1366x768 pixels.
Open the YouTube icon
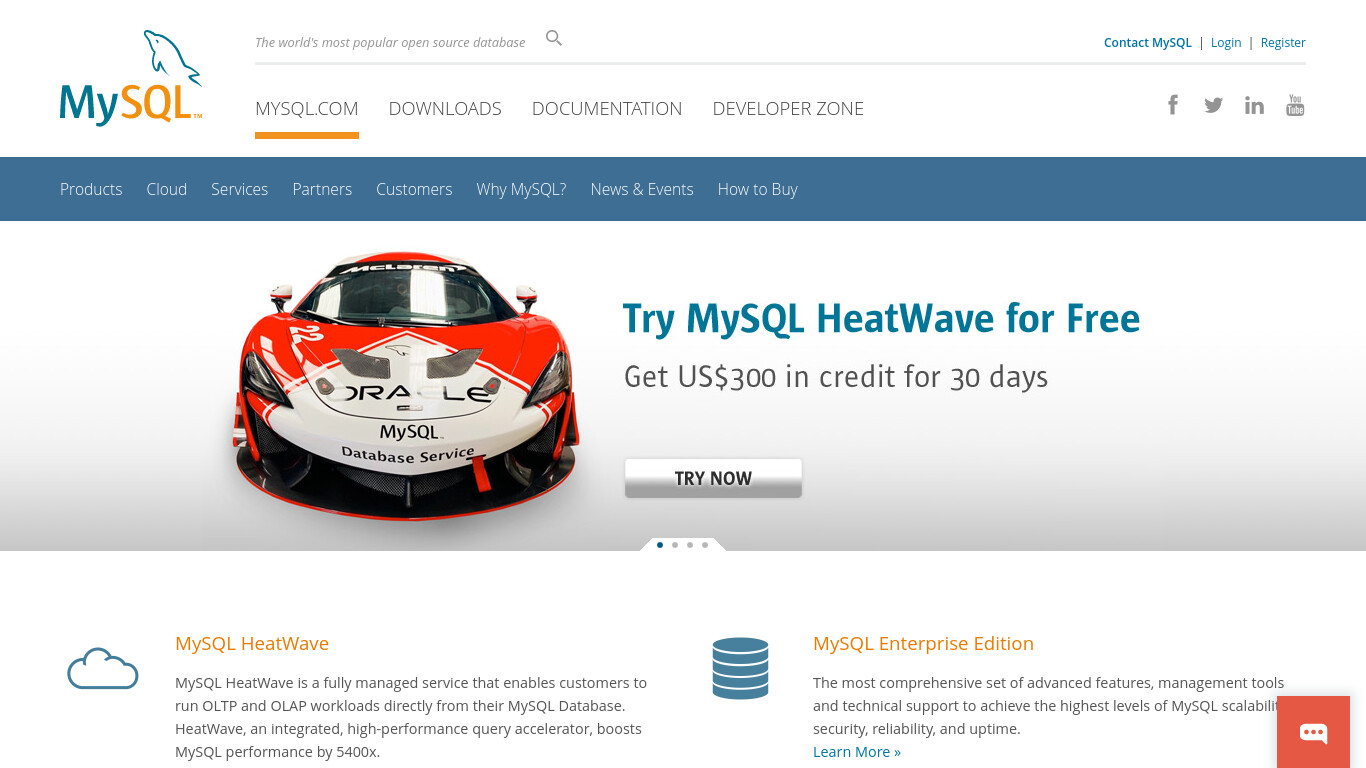1295,105
